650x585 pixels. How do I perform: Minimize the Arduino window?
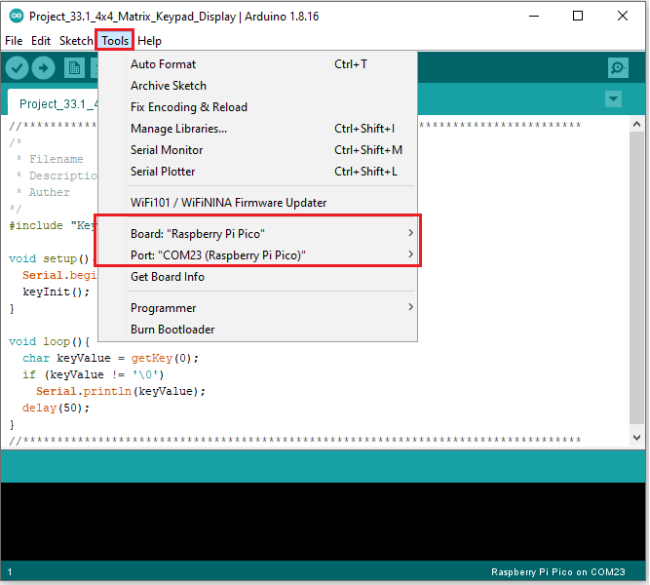point(534,16)
